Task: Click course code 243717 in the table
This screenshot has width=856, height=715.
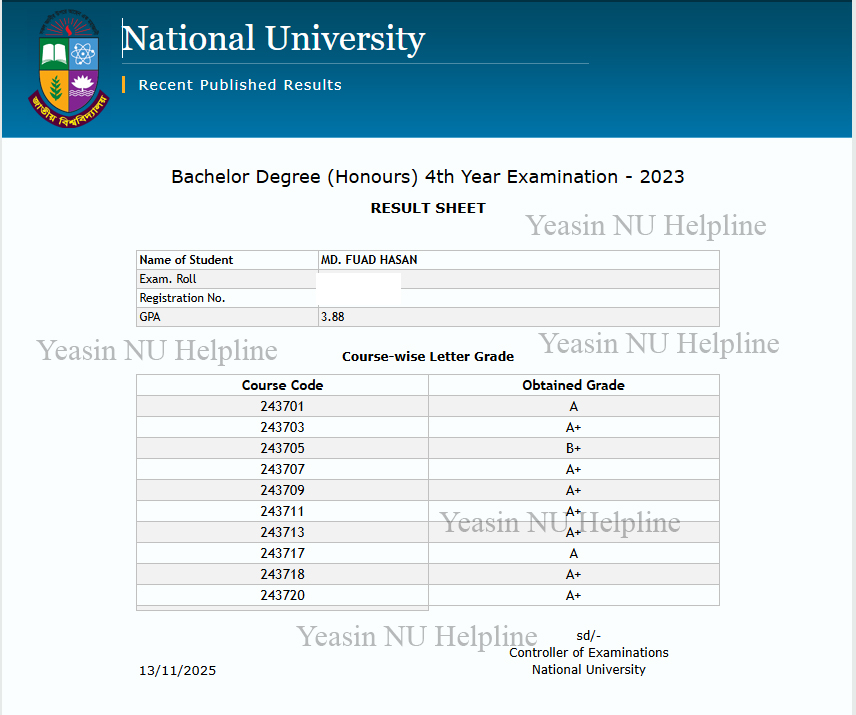Action: click(x=282, y=554)
